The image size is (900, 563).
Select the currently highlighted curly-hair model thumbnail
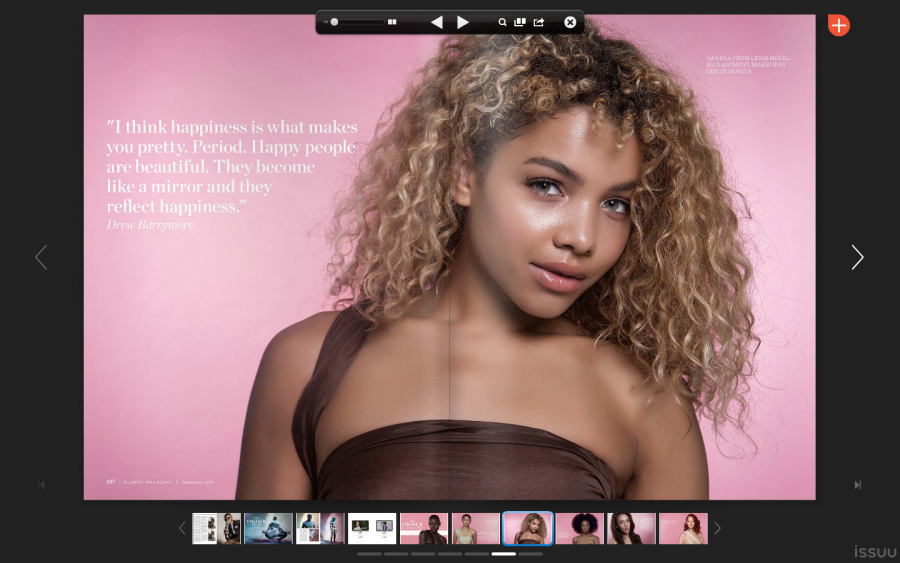pyautogui.click(x=528, y=528)
